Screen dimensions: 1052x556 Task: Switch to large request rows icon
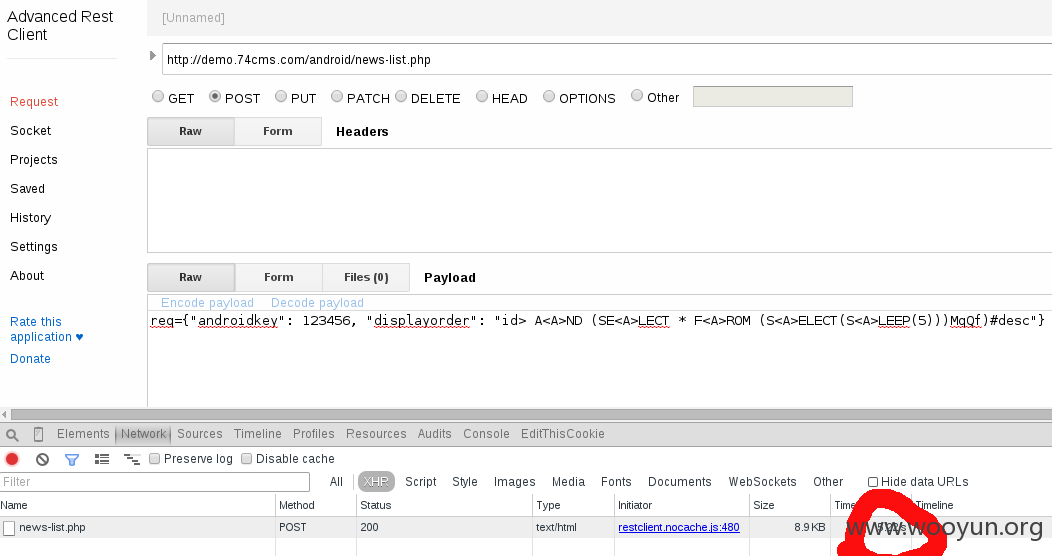102,459
